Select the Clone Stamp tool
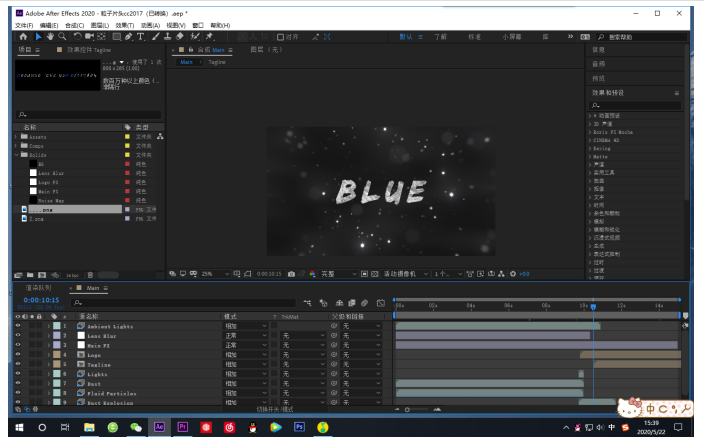Viewport: 704px width, 440px height. click(x=167, y=37)
